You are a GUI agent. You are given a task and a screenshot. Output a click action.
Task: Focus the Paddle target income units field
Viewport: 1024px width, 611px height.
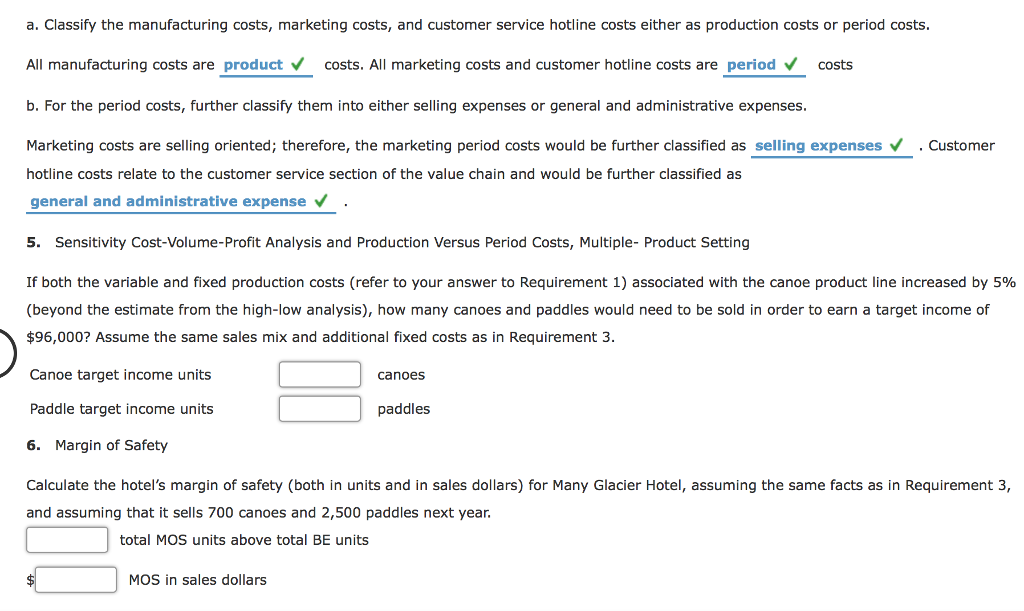pos(320,409)
